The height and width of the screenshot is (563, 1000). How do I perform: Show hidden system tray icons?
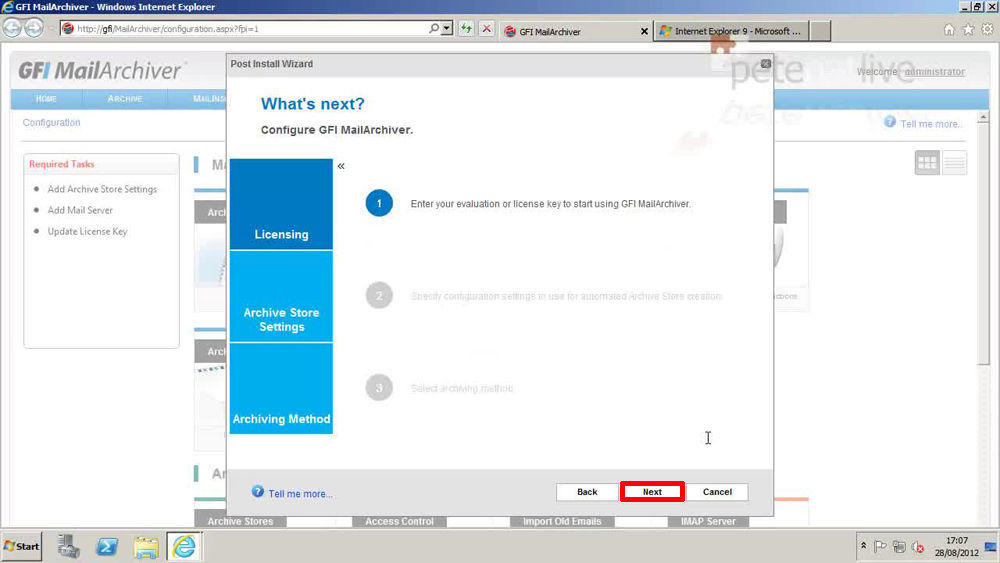coord(864,546)
